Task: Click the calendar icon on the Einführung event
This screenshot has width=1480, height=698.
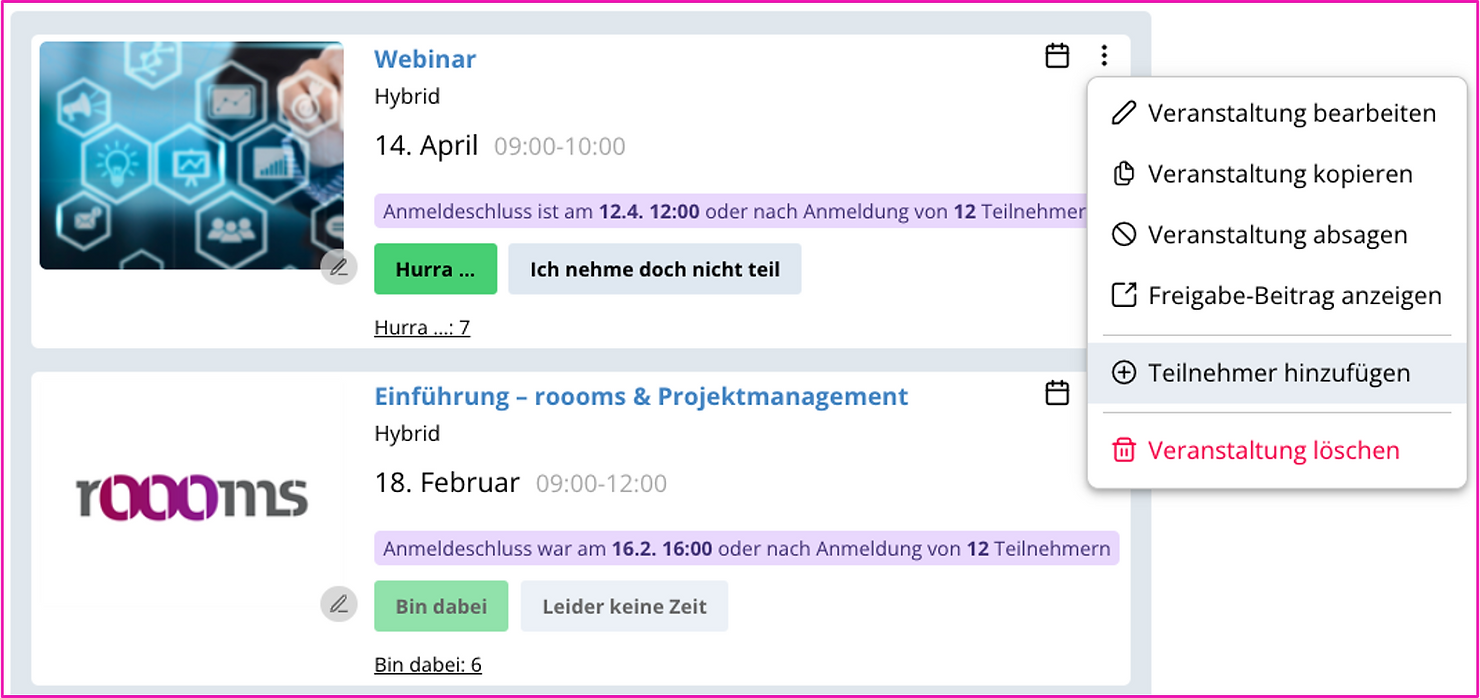Action: [1057, 393]
